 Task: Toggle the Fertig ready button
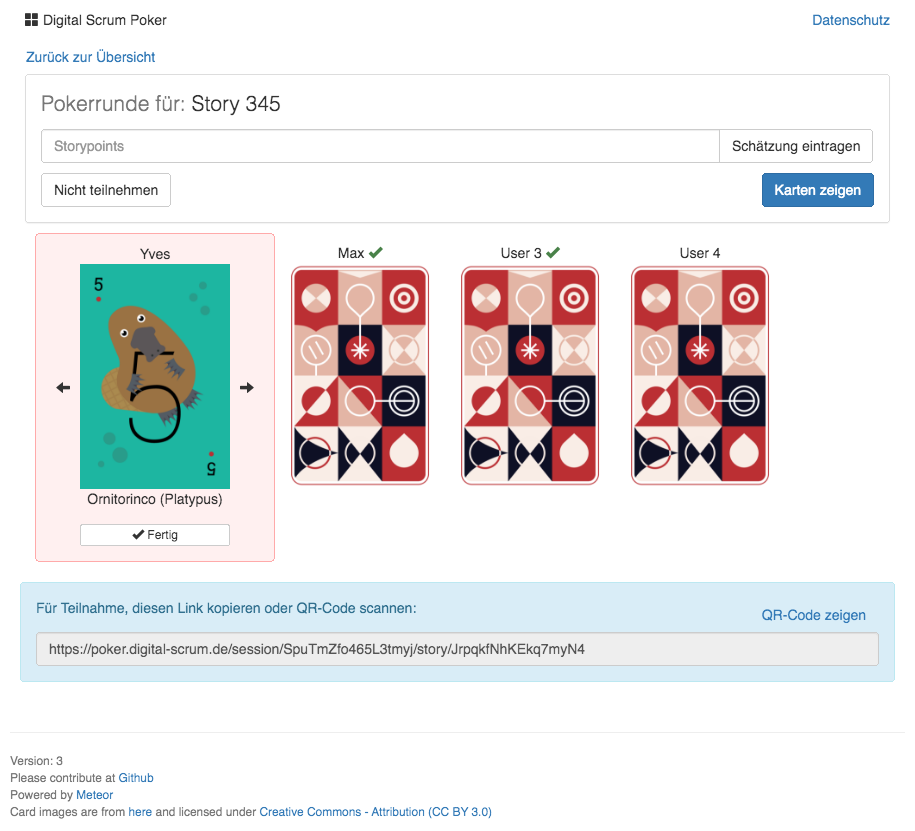[x=155, y=535]
